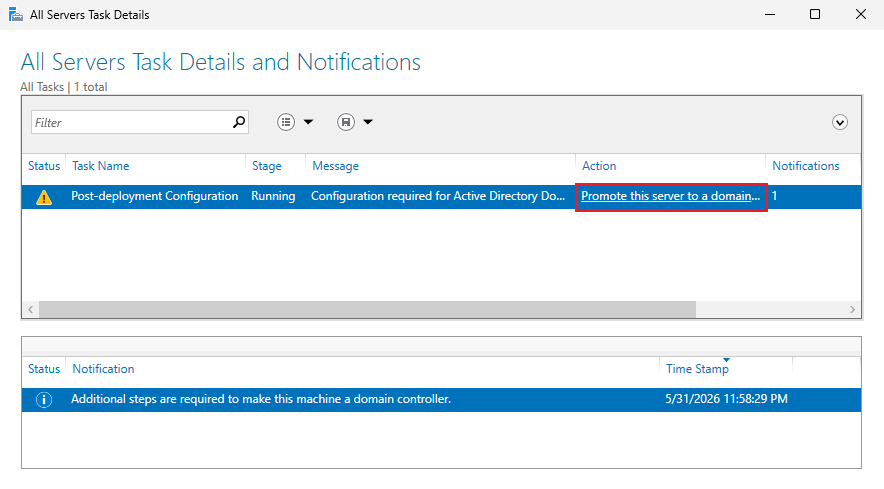This screenshot has height=489, width=884.
Task: Sort by Stage column header
Action: (266, 166)
